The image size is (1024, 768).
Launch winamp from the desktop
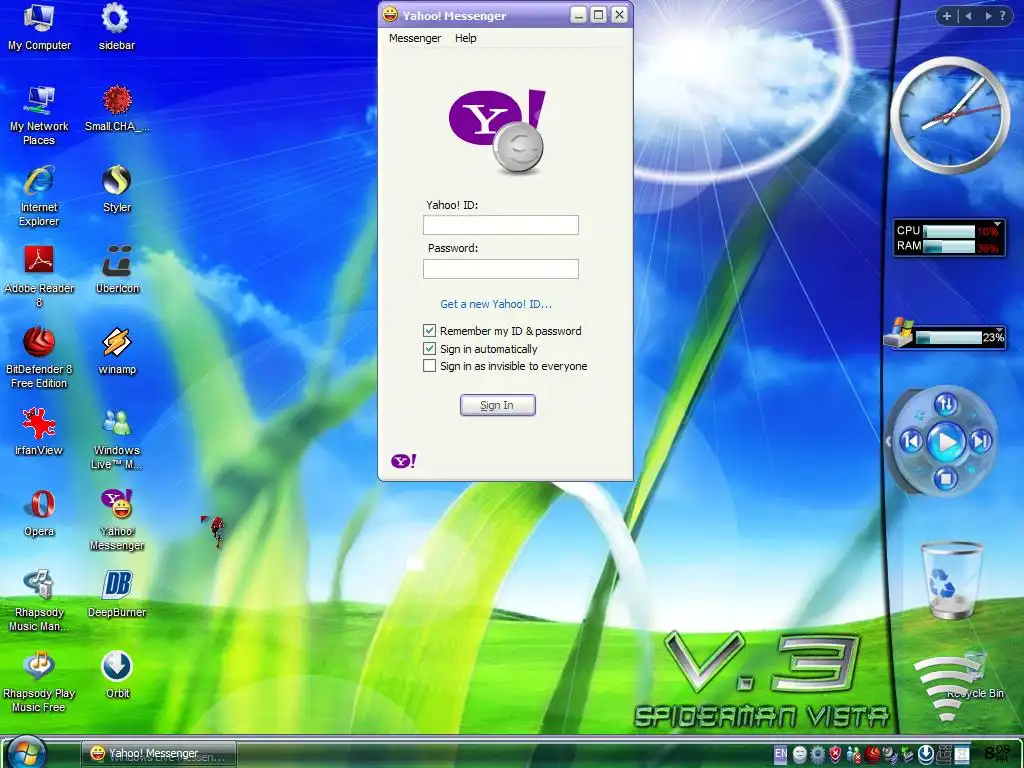117,351
